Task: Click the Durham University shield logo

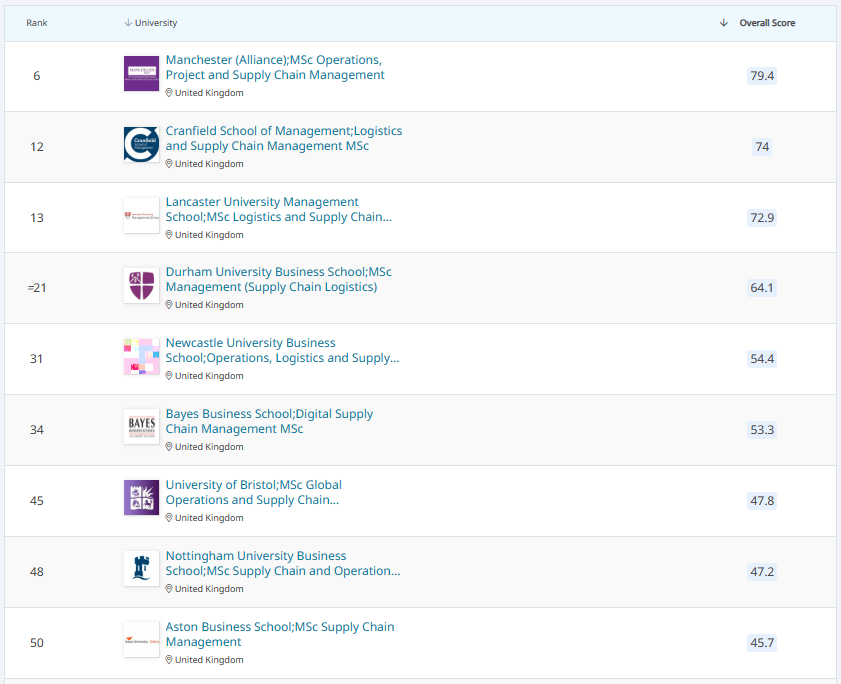Action: [141, 285]
